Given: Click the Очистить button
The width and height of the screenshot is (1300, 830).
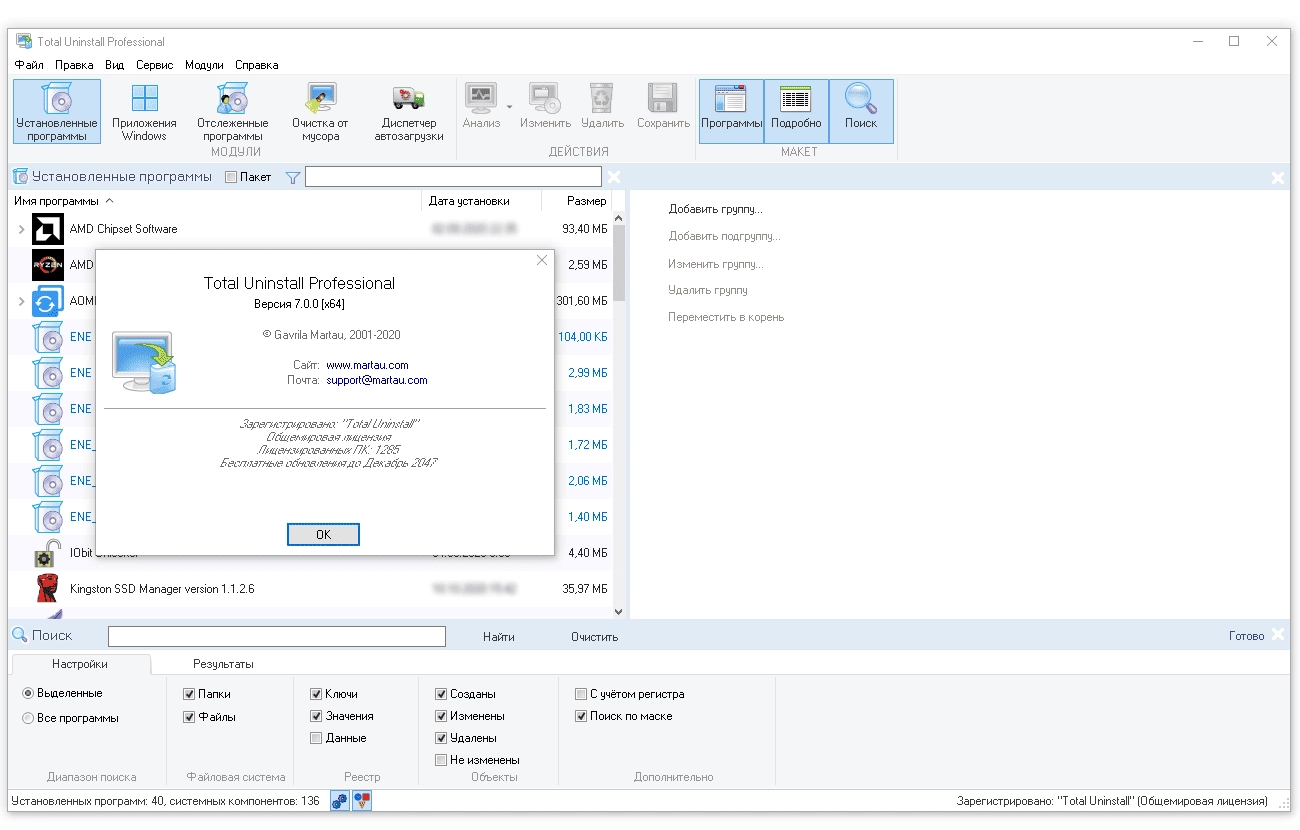Looking at the screenshot, I should pyautogui.click(x=594, y=637).
